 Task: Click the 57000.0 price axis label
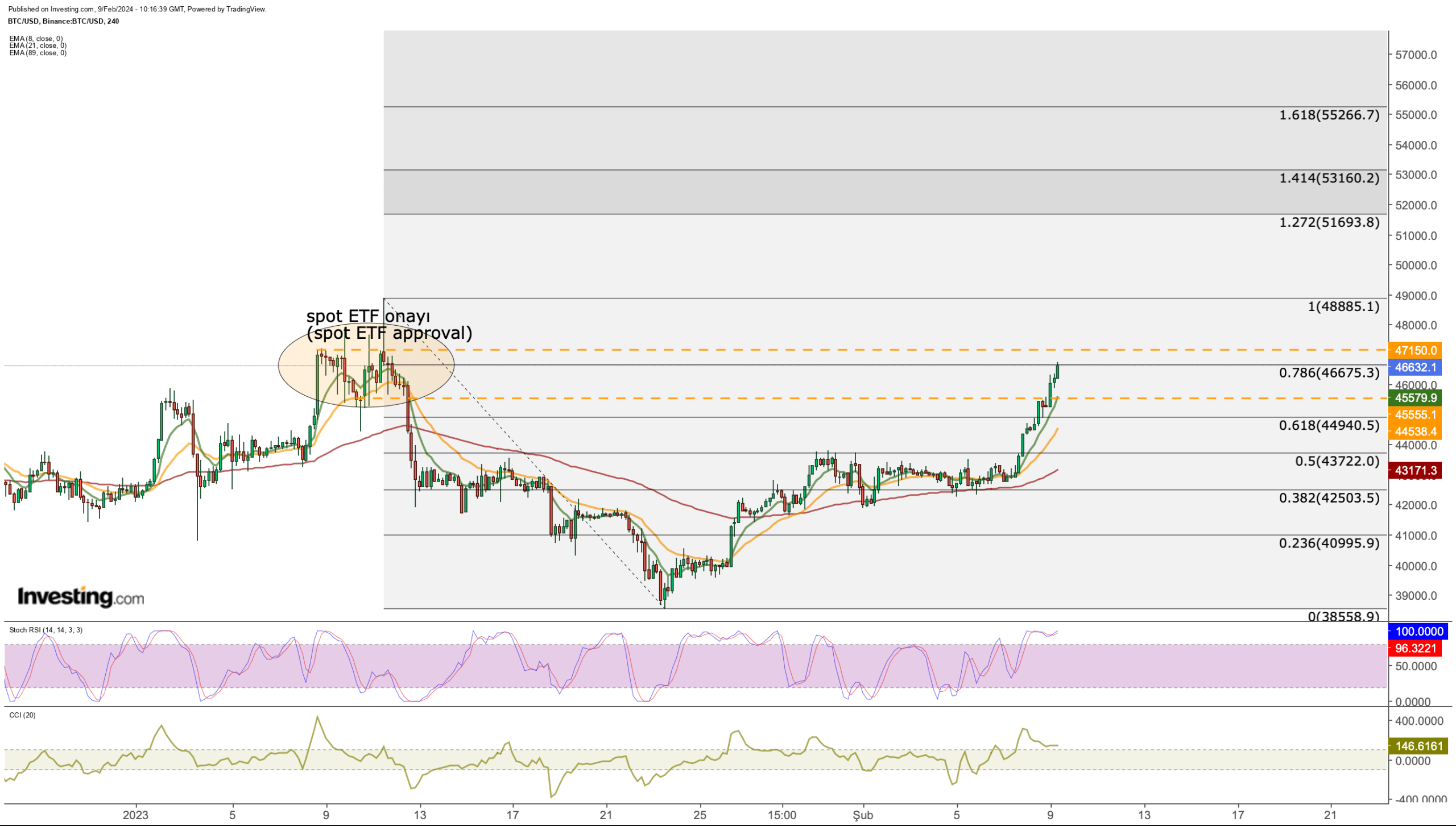tap(1416, 55)
